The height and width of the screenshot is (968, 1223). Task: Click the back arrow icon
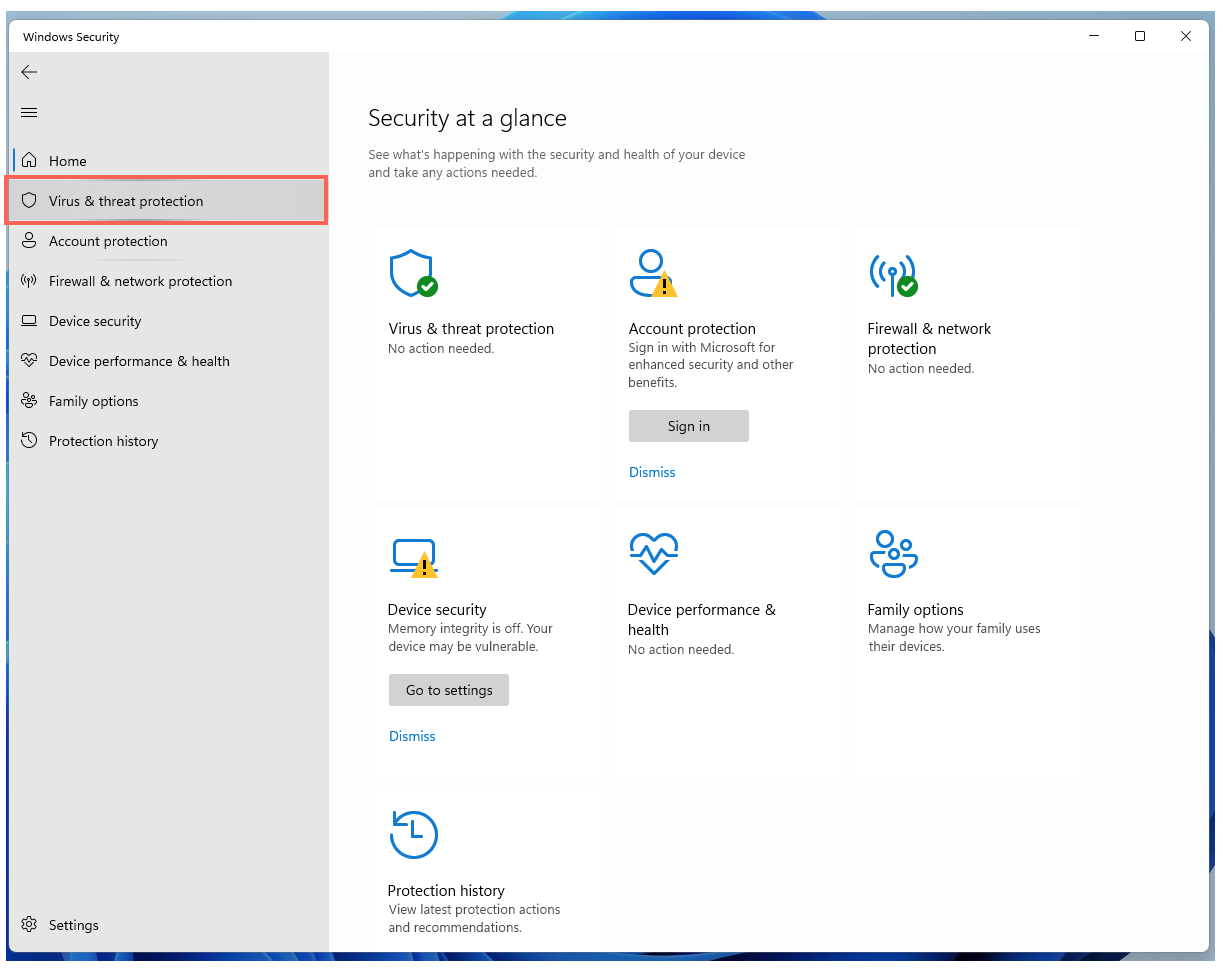click(x=29, y=72)
